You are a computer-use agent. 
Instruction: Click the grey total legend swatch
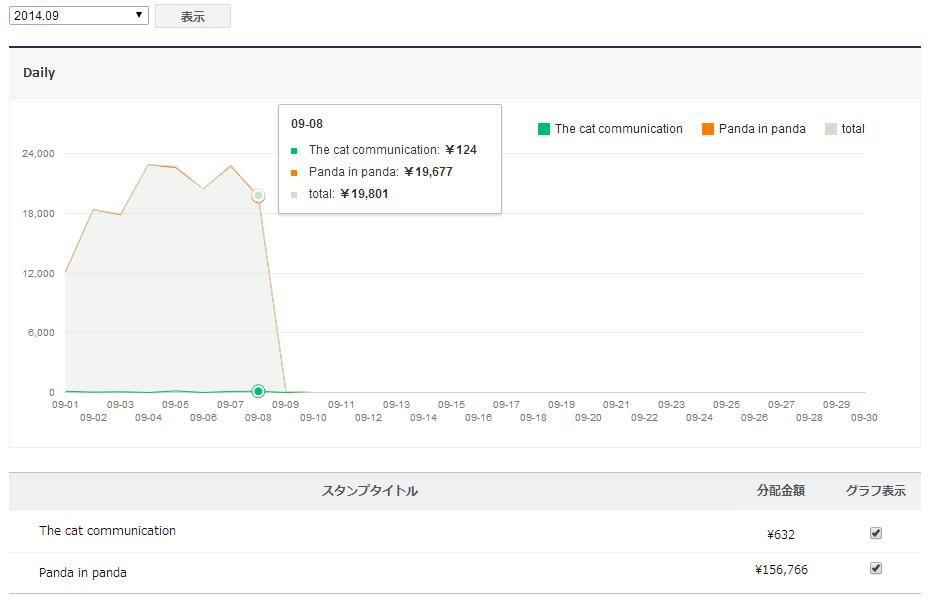[831, 129]
